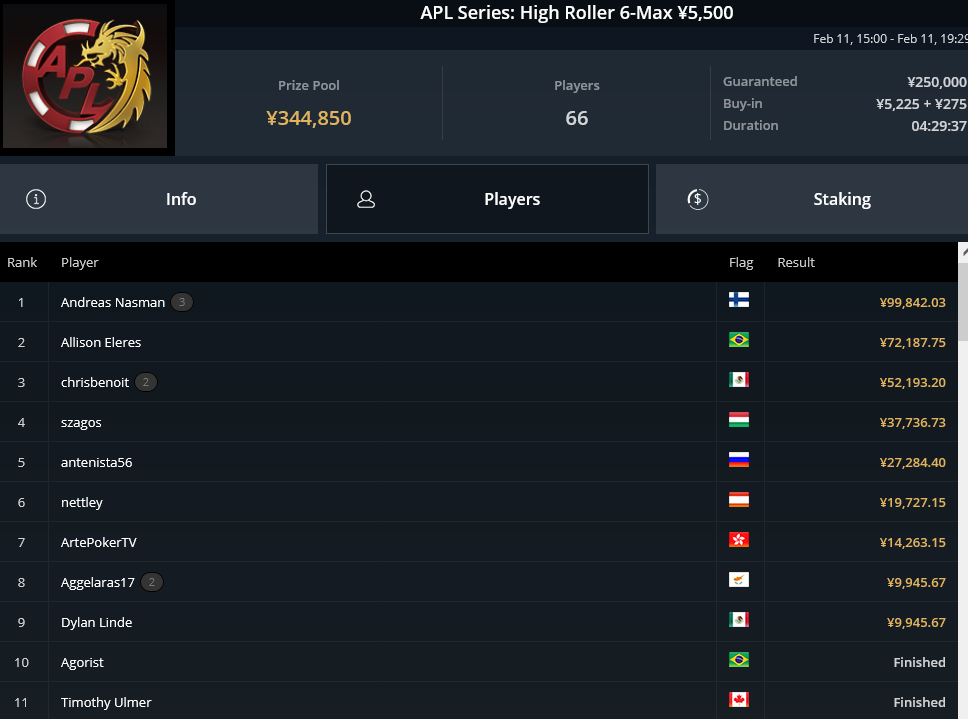968x719 pixels.
Task: Click the Cyprus flag beside Aggelaras17
Action: click(x=739, y=580)
